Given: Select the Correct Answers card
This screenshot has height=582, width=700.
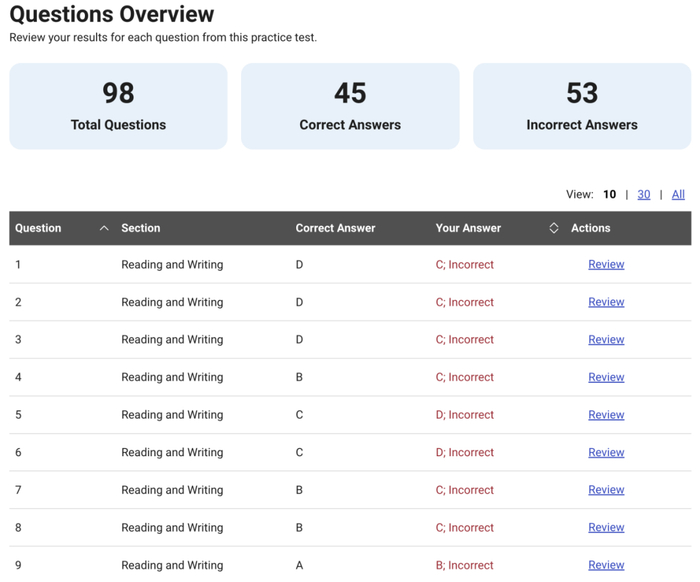Looking at the screenshot, I should pyautogui.click(x=350, y=107).
